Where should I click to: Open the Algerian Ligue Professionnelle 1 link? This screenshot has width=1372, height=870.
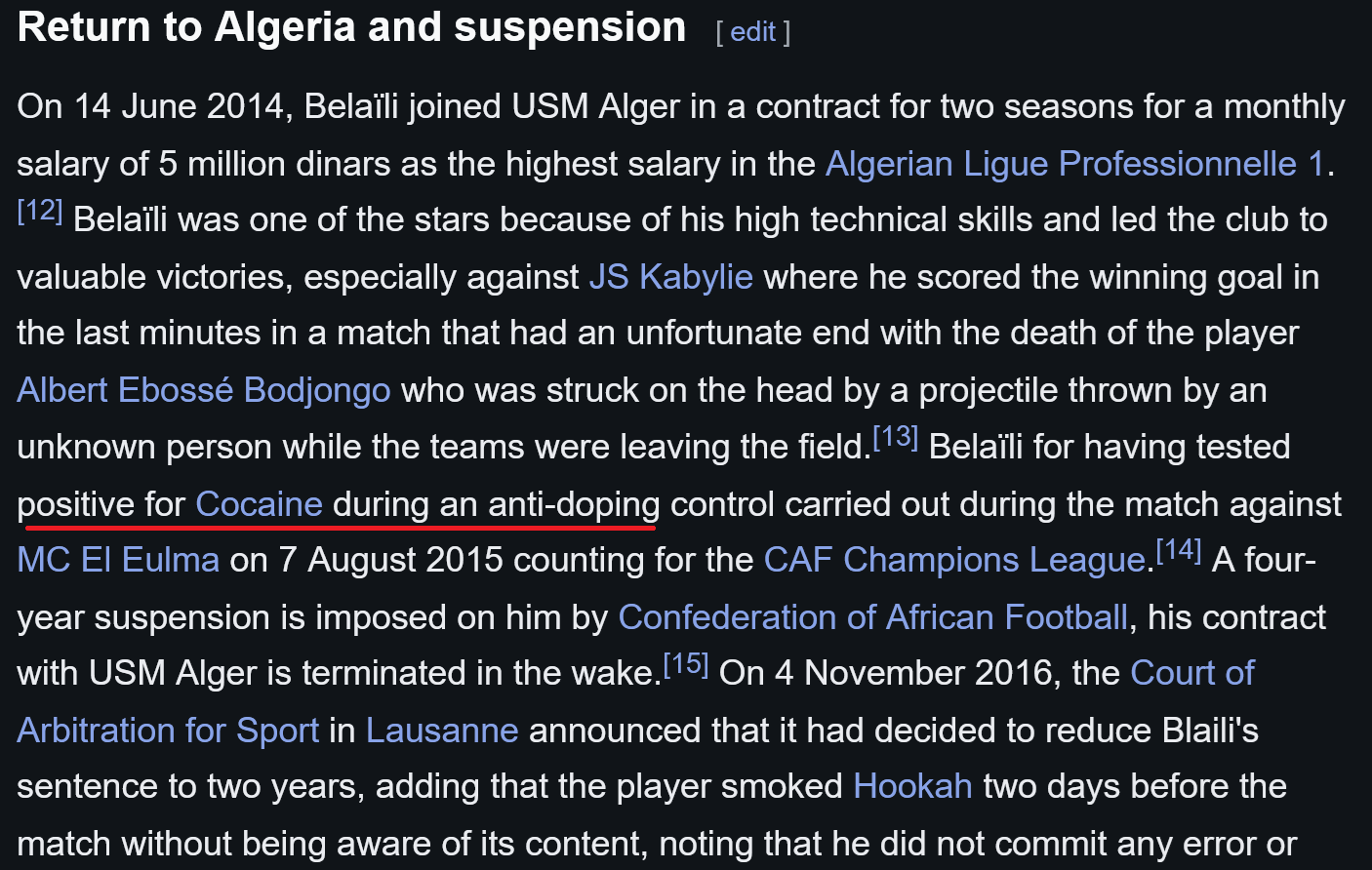pos(1074,164)
